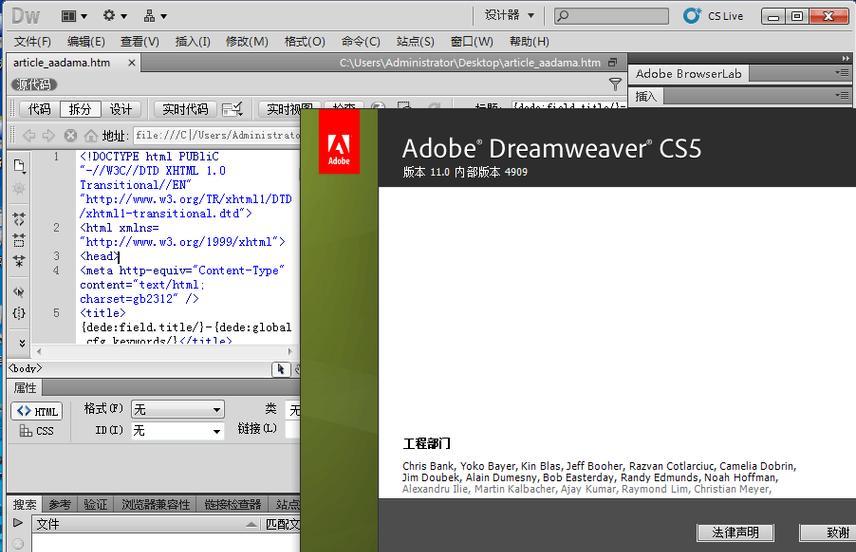Screen dimensions: 856x552
Task: Toggle Live Code (实时代码)
Action: point(185,109)
